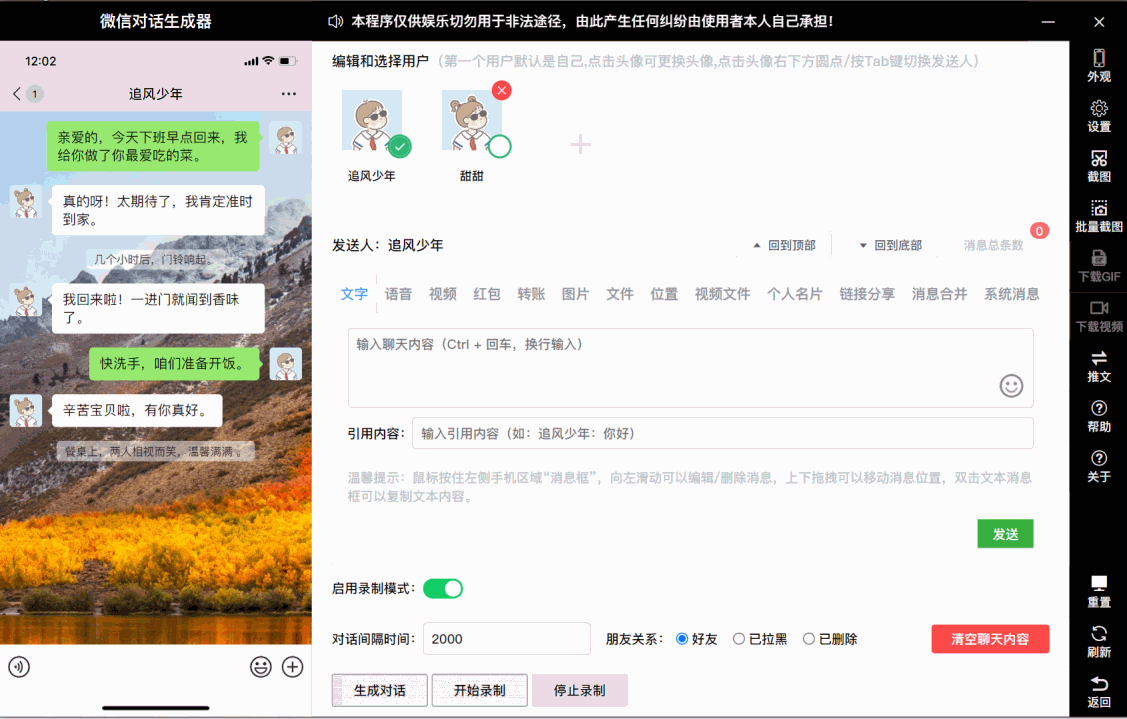The height and width of the screenshot is (719, 1127).
Task: Toggle the 启用录制模式 switch
Action: tap(443, 589)
